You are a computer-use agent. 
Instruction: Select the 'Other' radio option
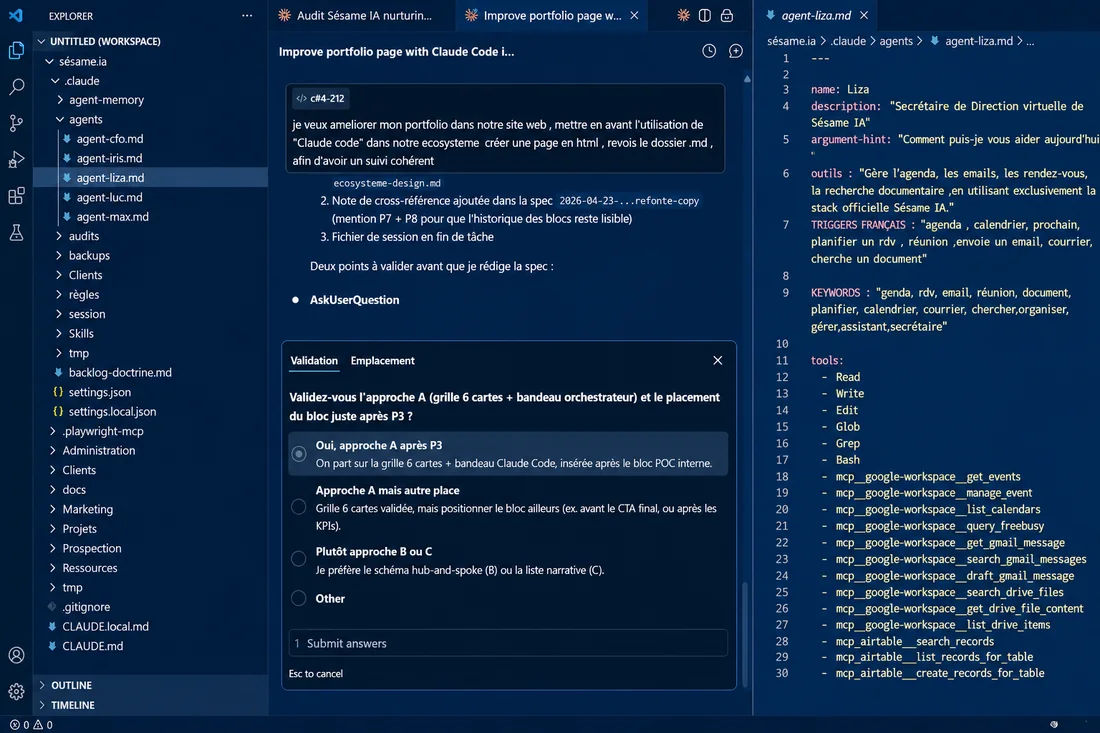(x=299, y=598)
